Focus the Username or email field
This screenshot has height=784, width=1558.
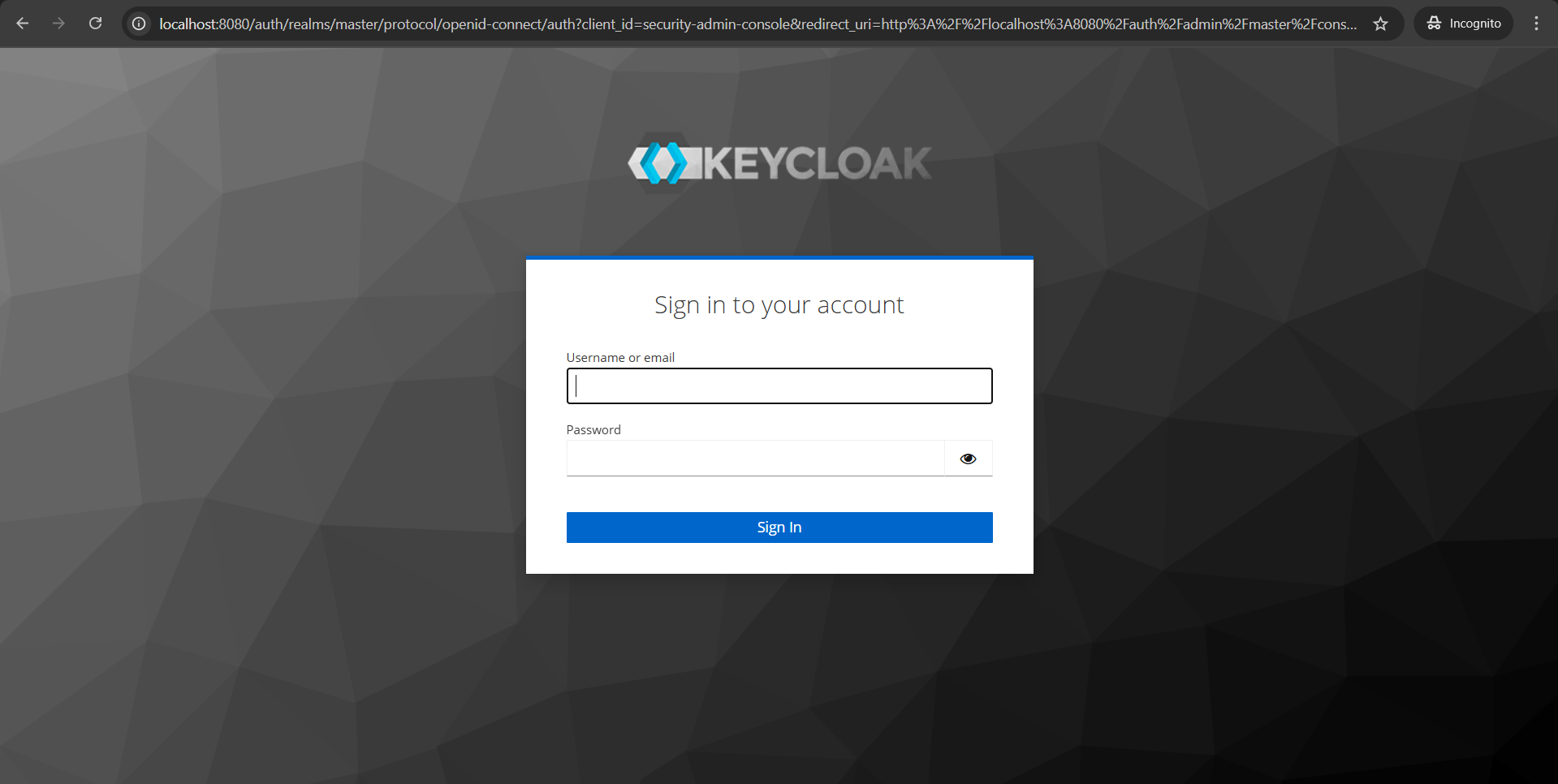coord(779,386)
